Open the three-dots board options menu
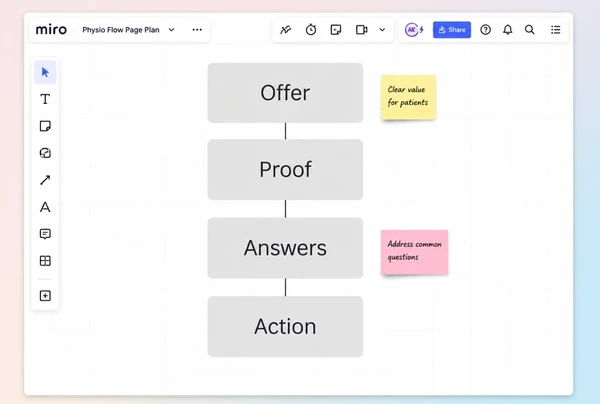The height and width of the screenshot is (404, 600). pos(197,30)
